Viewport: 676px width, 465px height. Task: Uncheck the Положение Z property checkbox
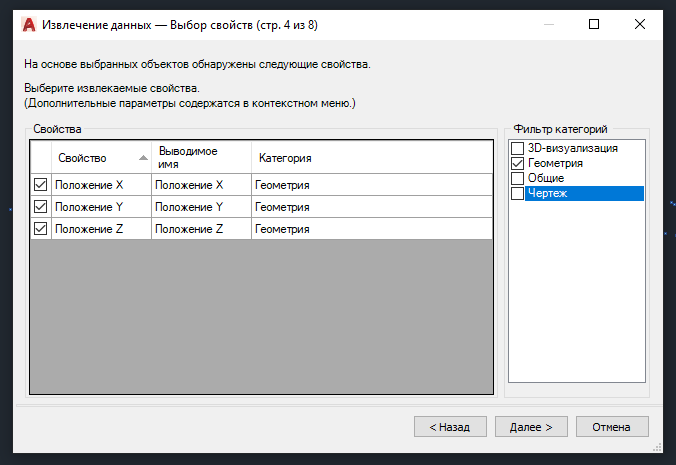tap(41, 229)
